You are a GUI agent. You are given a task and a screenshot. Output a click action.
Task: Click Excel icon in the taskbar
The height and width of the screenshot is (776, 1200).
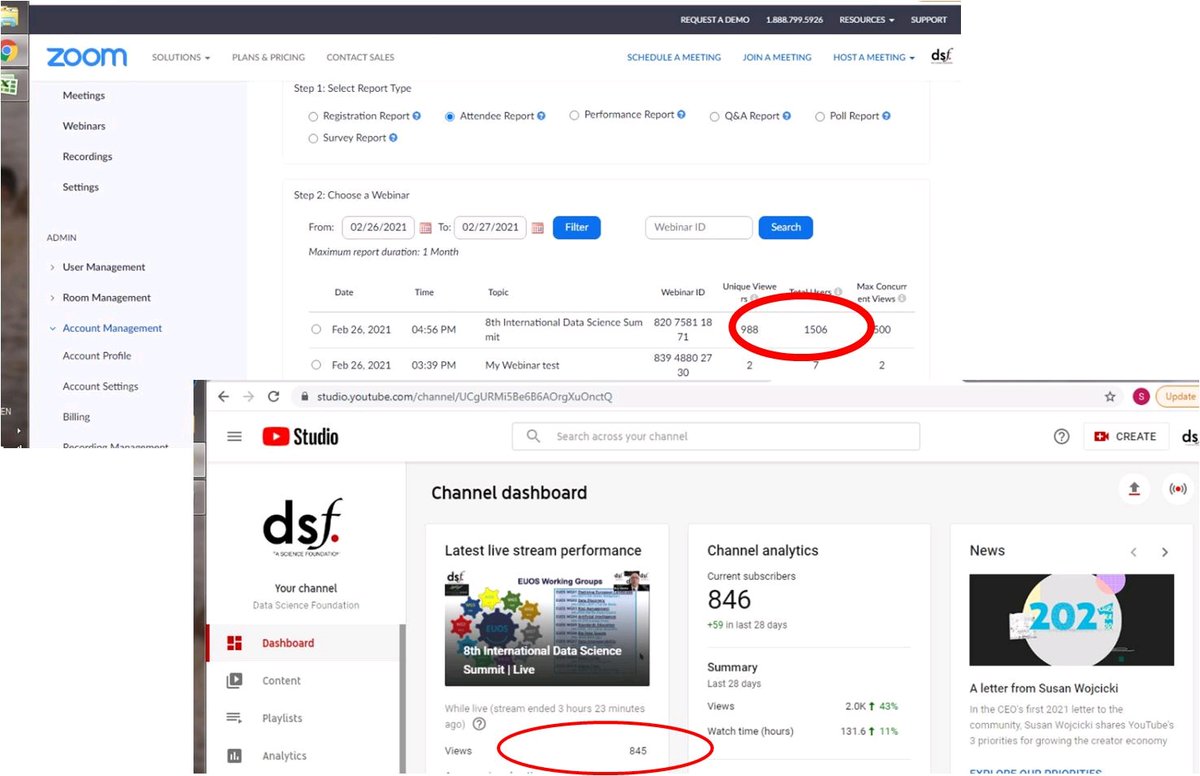click(8, 84)
